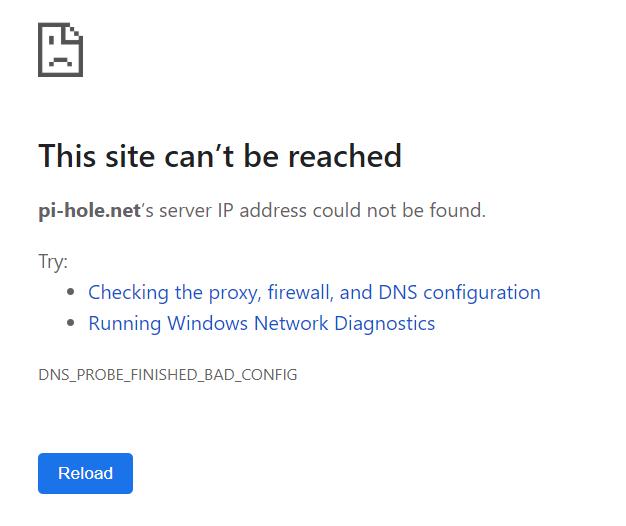Open Running Windows Network Diagnostics link
Screen dimensions: 626x526
pos(261,323)
